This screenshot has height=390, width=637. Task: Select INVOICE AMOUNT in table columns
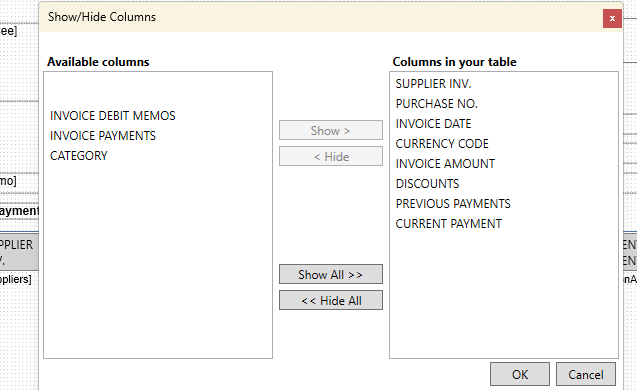tap(445, 163)
